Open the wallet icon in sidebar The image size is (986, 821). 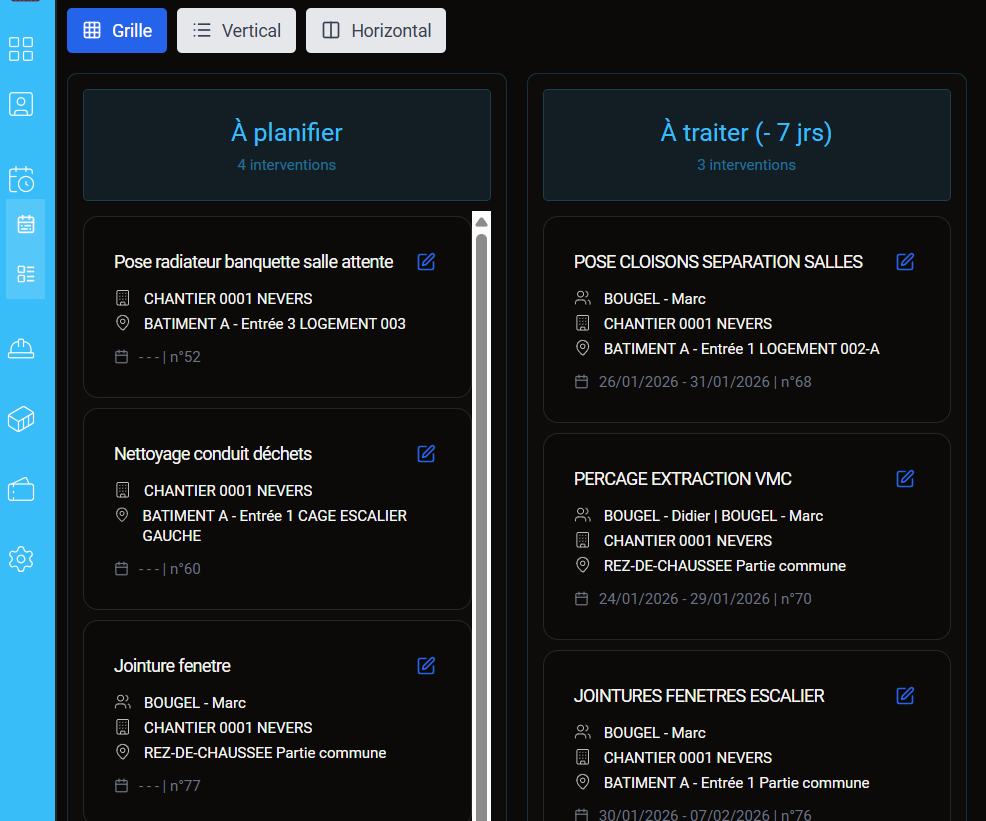pyautogui.click(x=21, y=490)
